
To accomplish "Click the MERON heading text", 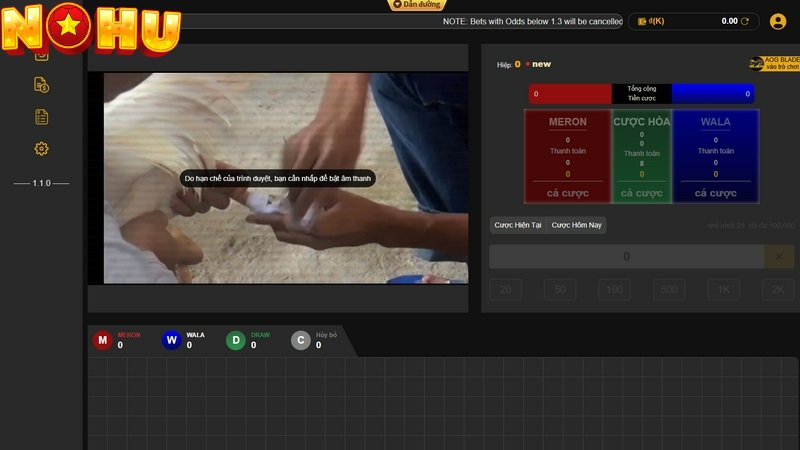I will click(567, 122).
